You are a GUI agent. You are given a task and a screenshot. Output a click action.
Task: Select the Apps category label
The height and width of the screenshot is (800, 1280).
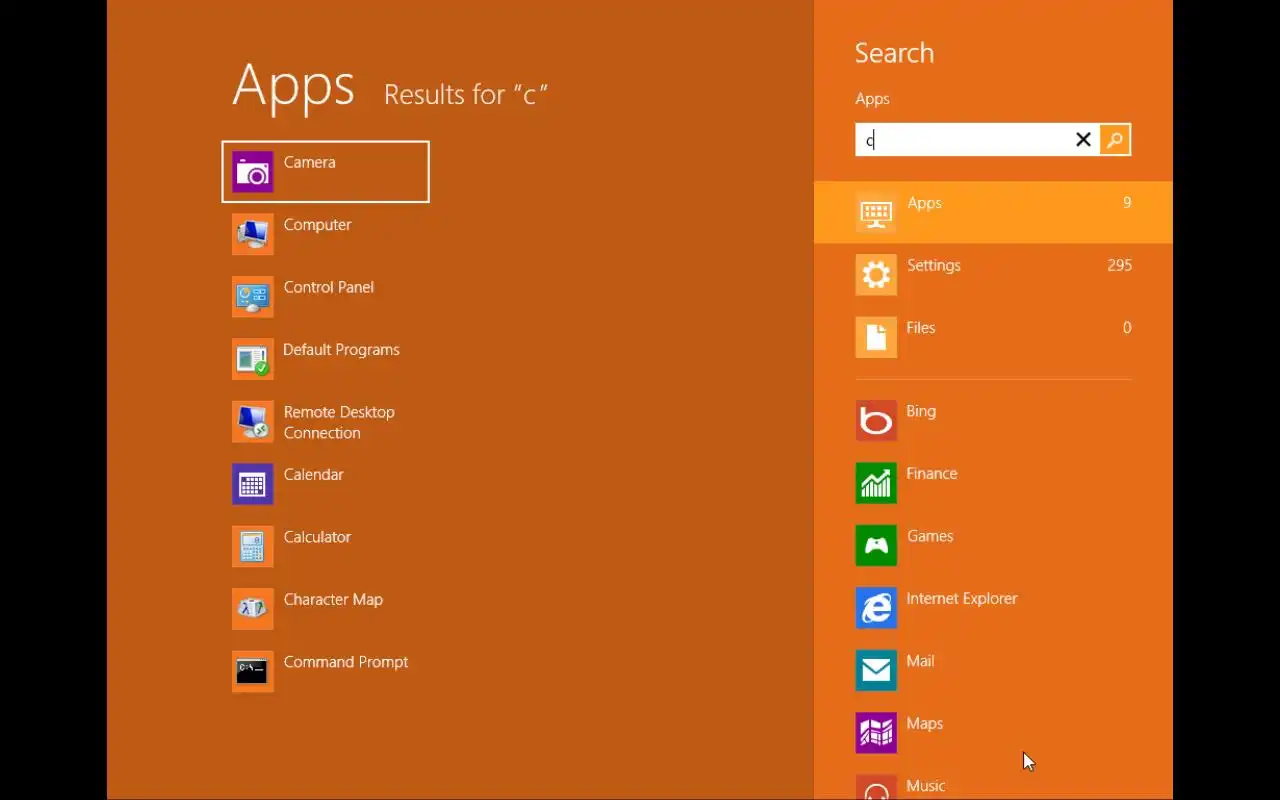(924, 203)
